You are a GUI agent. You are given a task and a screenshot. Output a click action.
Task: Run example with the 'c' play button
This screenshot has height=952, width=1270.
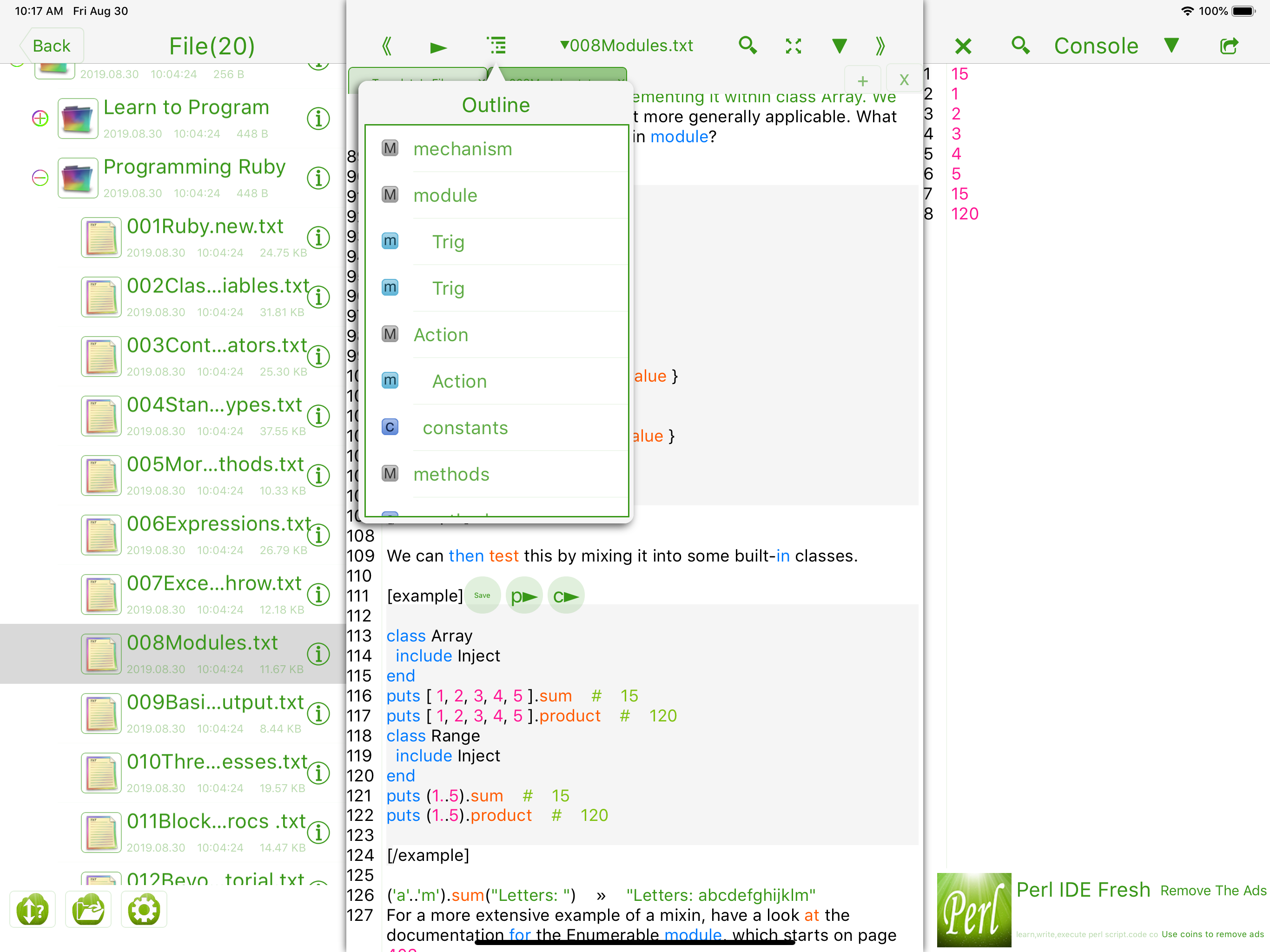566,595
